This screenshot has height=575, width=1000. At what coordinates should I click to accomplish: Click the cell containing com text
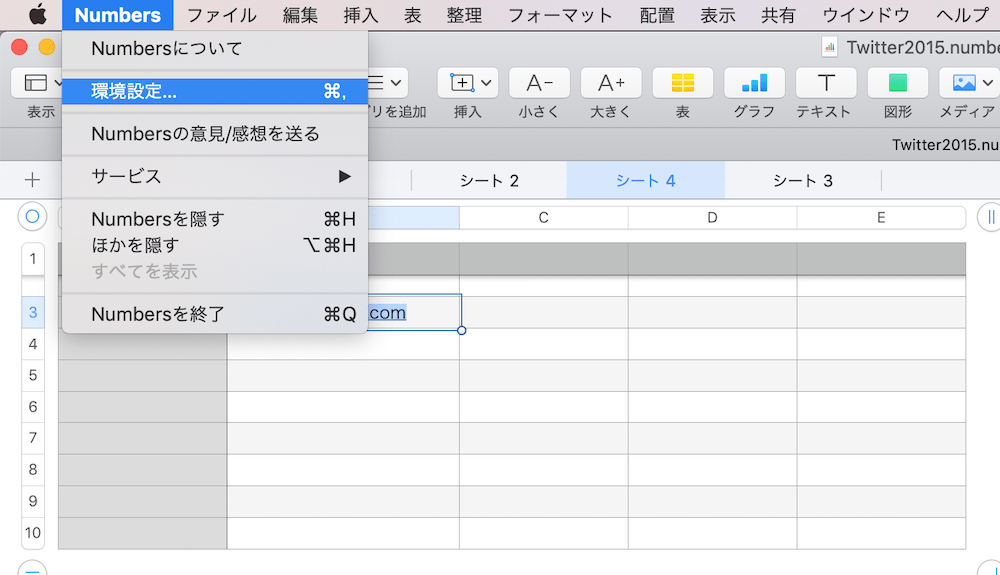tap(414, 312)
